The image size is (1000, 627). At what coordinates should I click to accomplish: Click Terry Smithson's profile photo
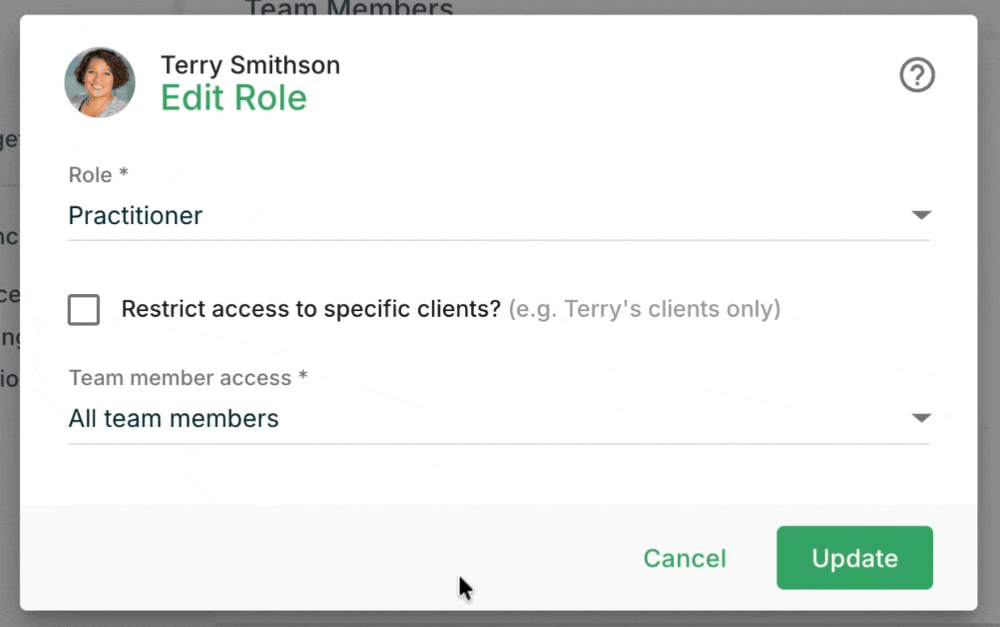tap(99, 82)
